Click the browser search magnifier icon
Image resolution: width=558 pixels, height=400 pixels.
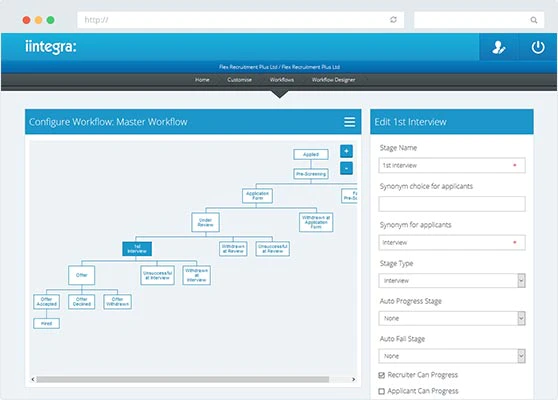(x=534, y=20)
